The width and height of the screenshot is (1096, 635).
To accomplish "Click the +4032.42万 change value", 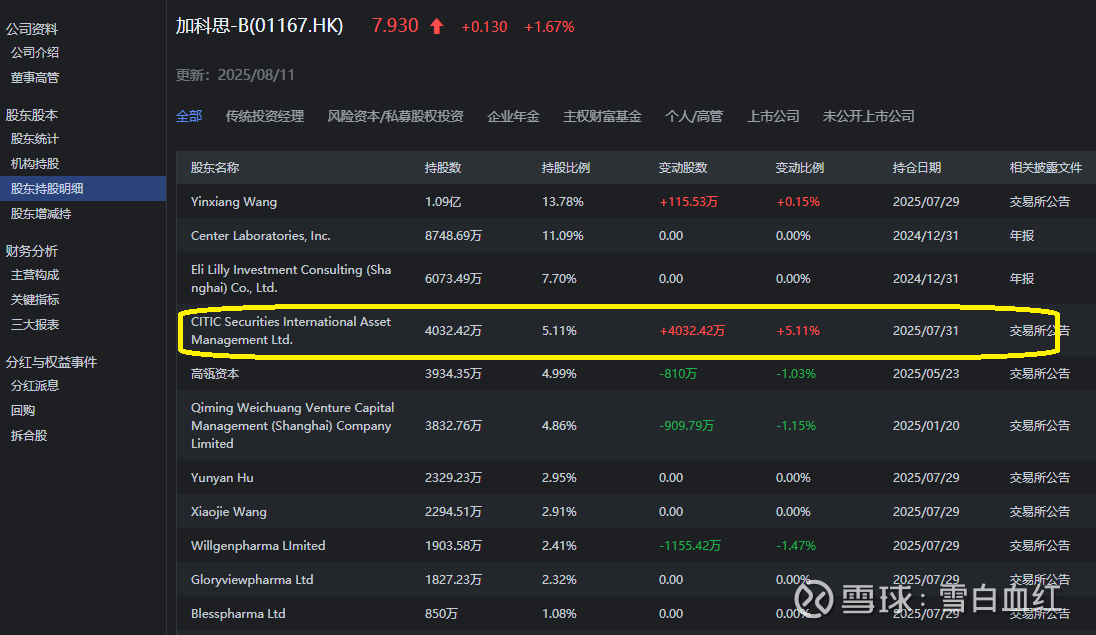I will (692, 331).
